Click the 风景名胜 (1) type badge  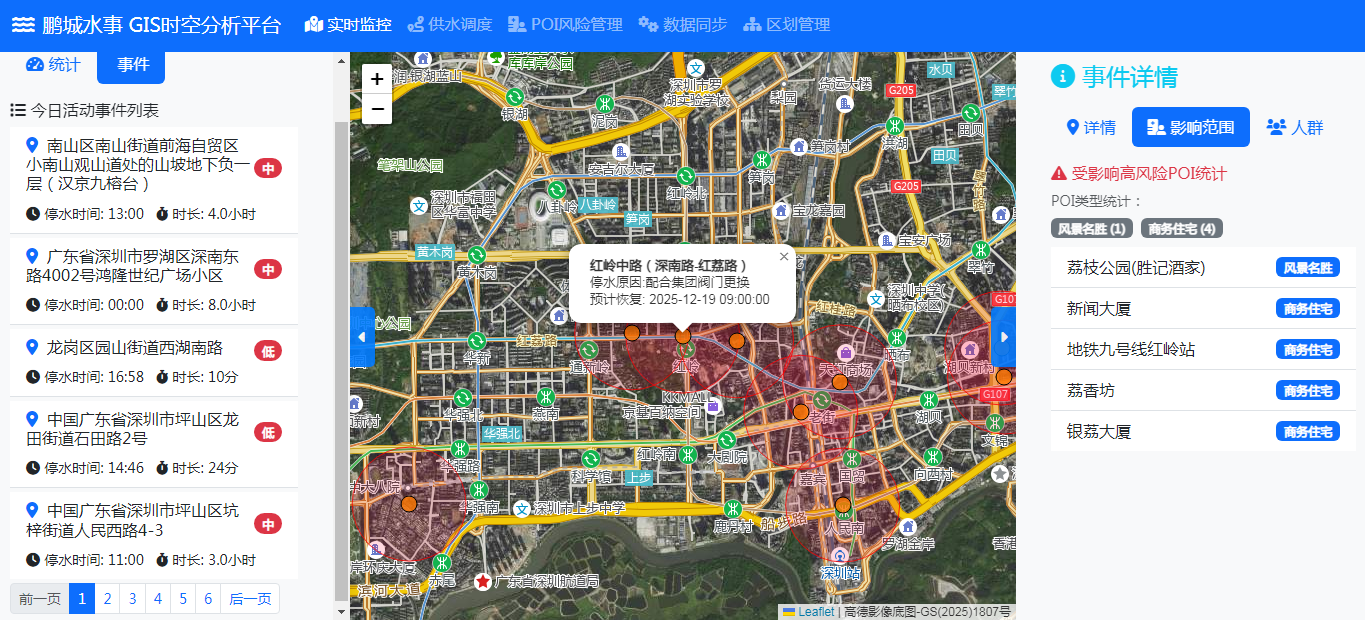point(1092,229)
